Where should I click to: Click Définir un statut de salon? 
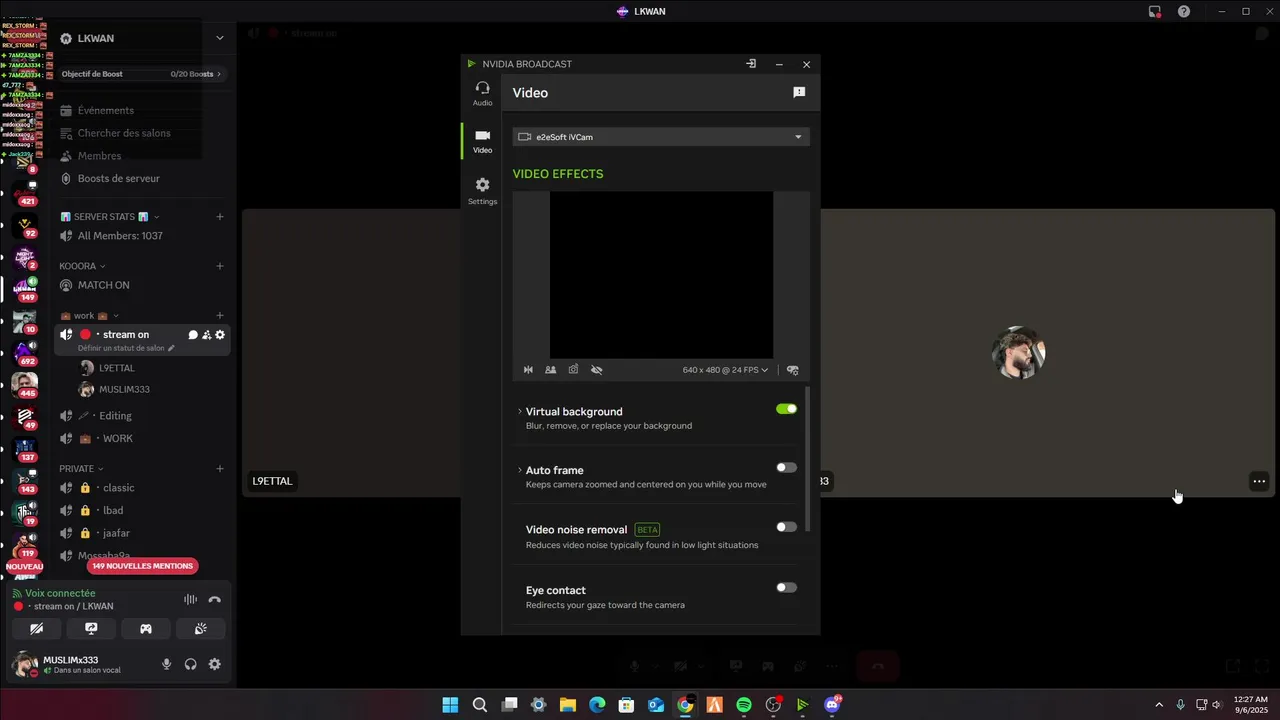pyautogui.click(x=126, y=348)
